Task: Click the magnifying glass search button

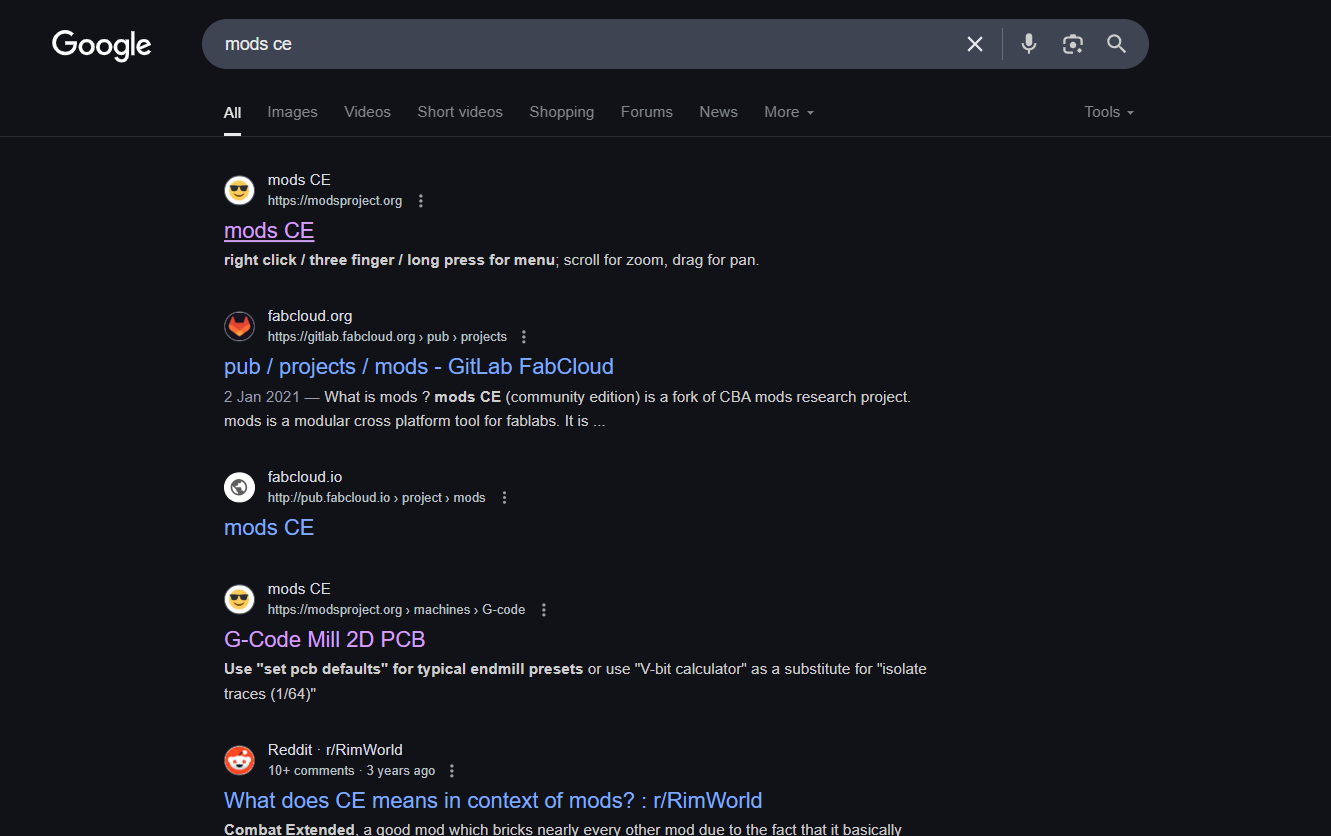Action: (x=1117, y=44)
